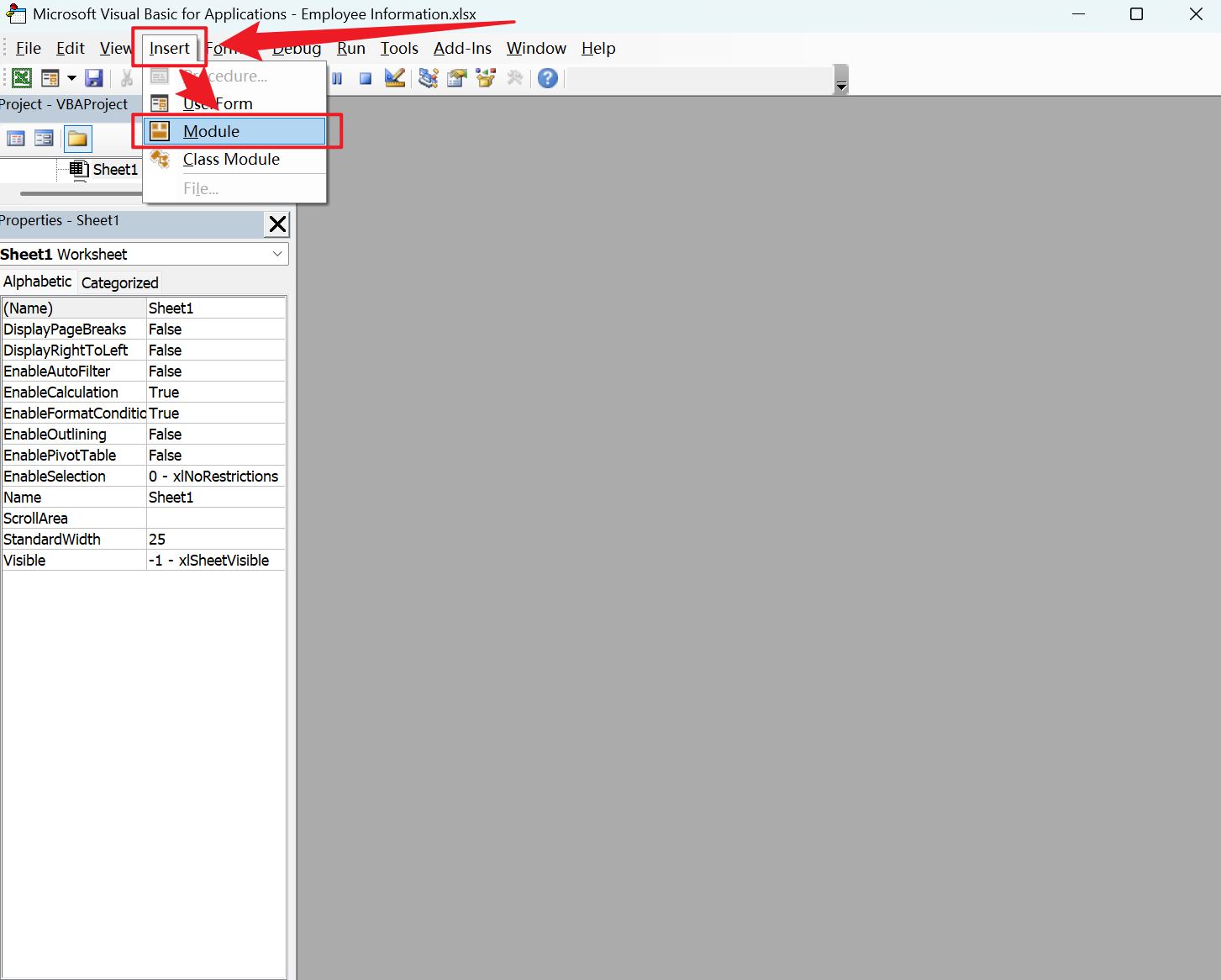Toggle Design Mode with the toolbar icon

[x=394, y=78]
